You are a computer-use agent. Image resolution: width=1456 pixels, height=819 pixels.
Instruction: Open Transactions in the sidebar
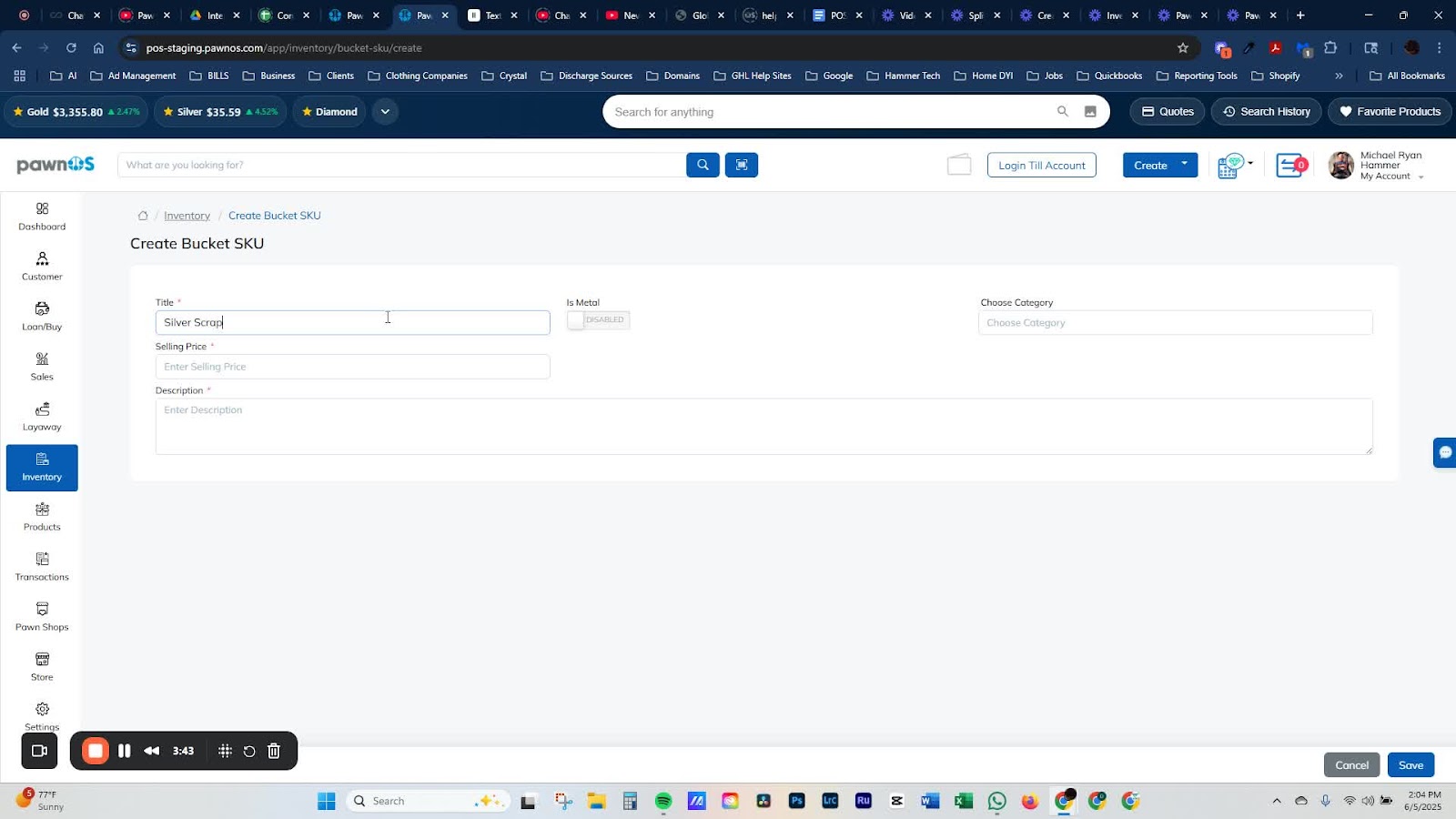coord(42,567)
